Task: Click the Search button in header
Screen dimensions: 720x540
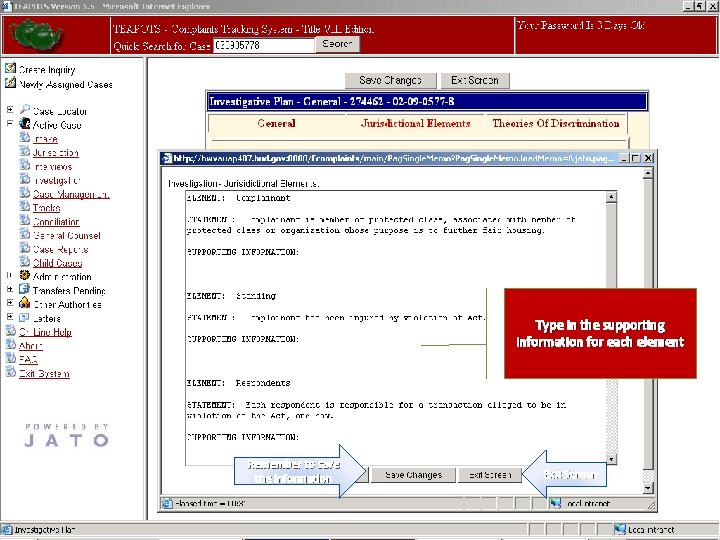Action: 338,44
